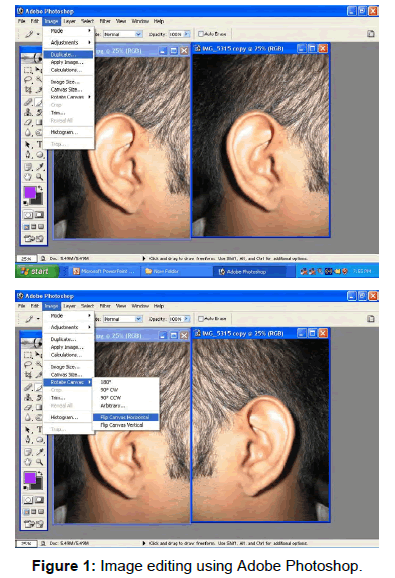This screenshot has width=395, height=578.
Task: Open Opacity slider arrow in upper options bar
Action: (187, 34)
